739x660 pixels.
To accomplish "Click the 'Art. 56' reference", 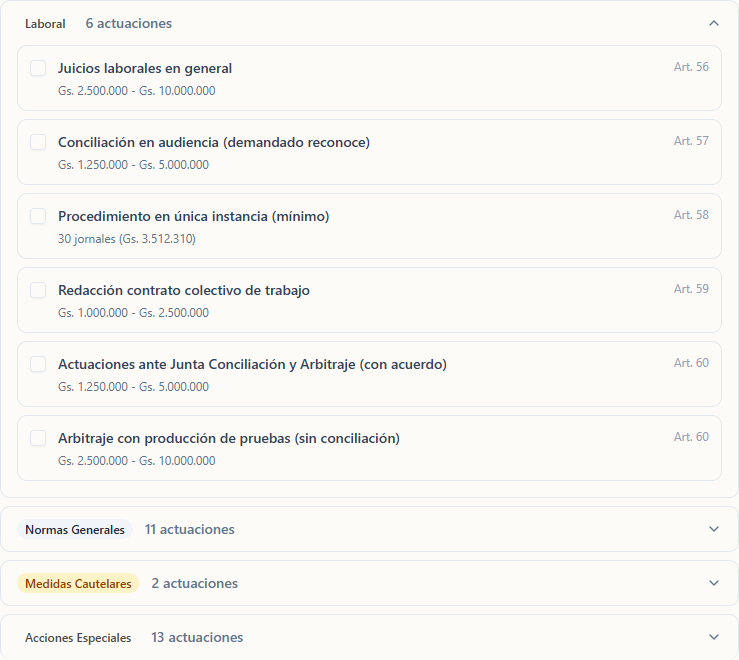I will click(x=691, y=67).
